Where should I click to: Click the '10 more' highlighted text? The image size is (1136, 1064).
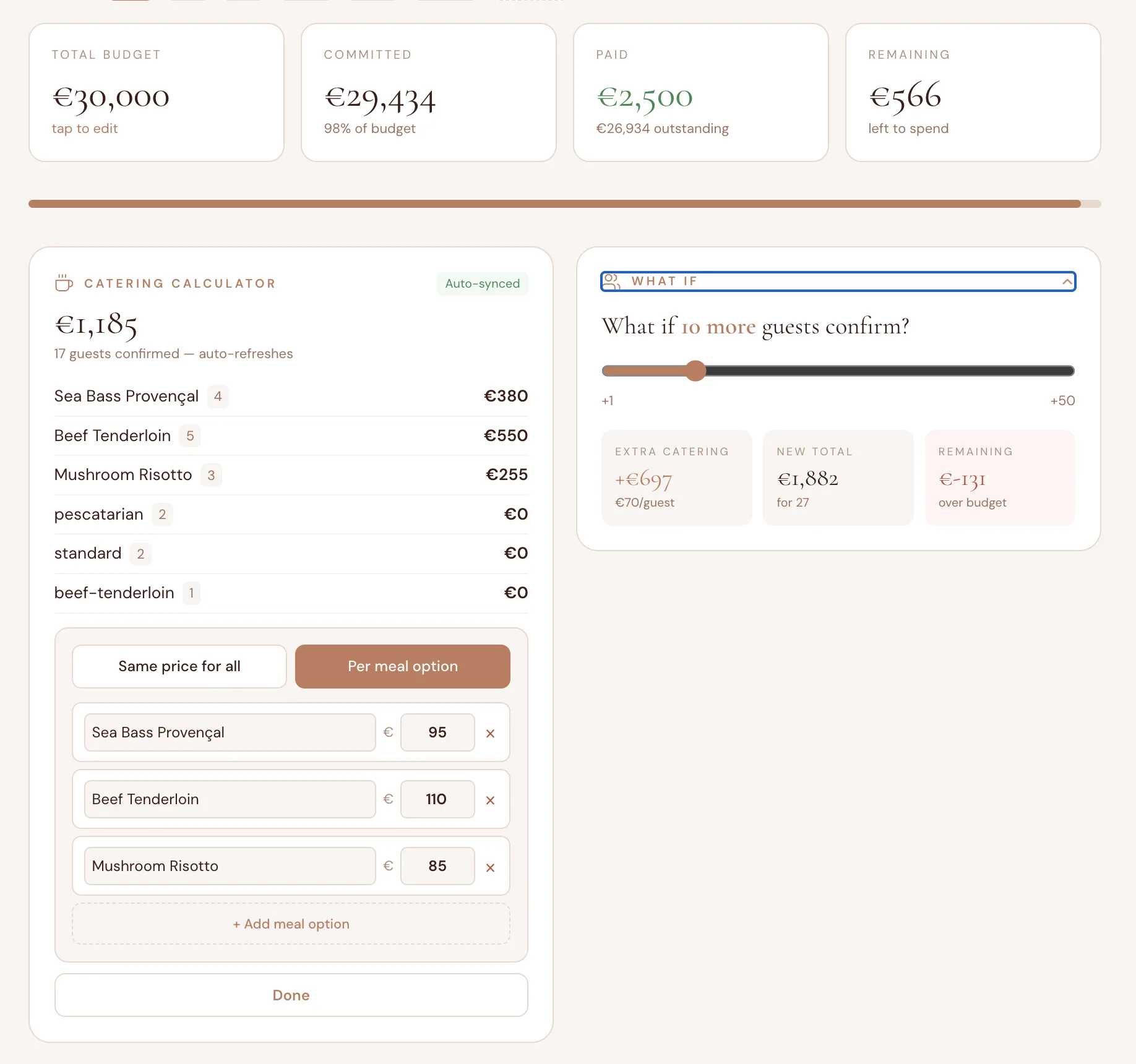(x=718, y=327)
